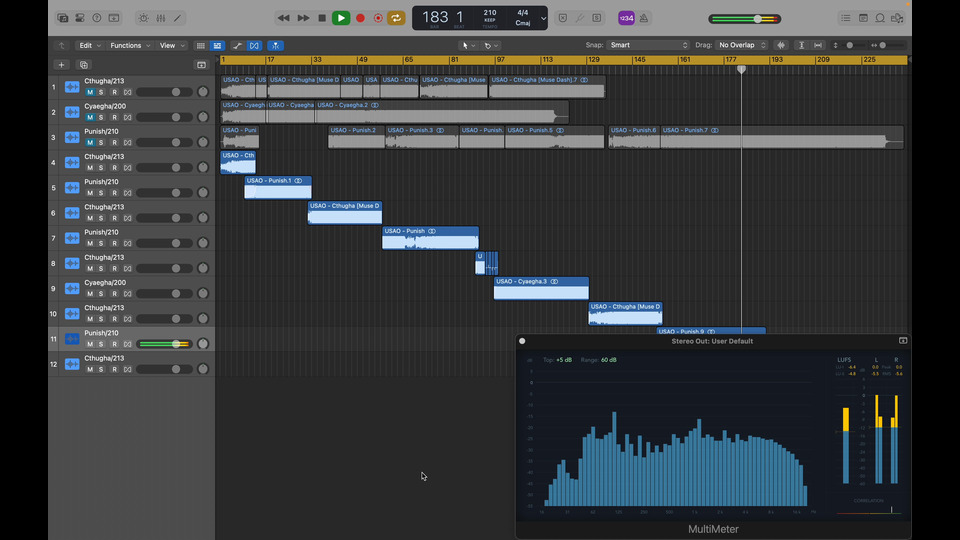
Task: Enable the Metronome click icon
Action: click(644, 18)
